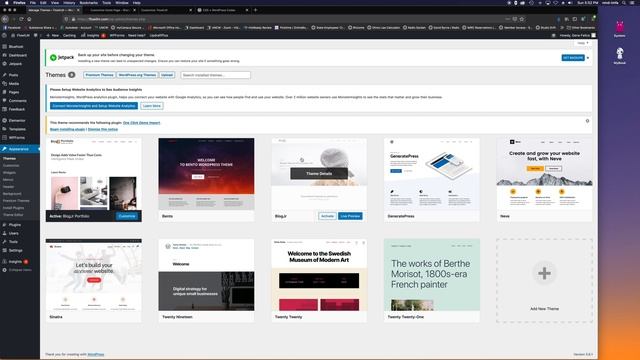This screenshot has height=360, width=640.
Task: Open a new Firefox tab with plus icon
Action: tap(256, 10)
